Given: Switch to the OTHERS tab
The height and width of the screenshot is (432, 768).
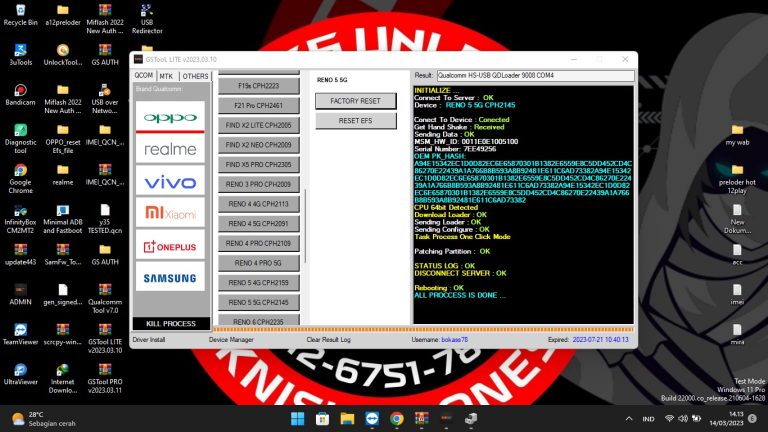Looking at the screenshot, I should 195,76.
